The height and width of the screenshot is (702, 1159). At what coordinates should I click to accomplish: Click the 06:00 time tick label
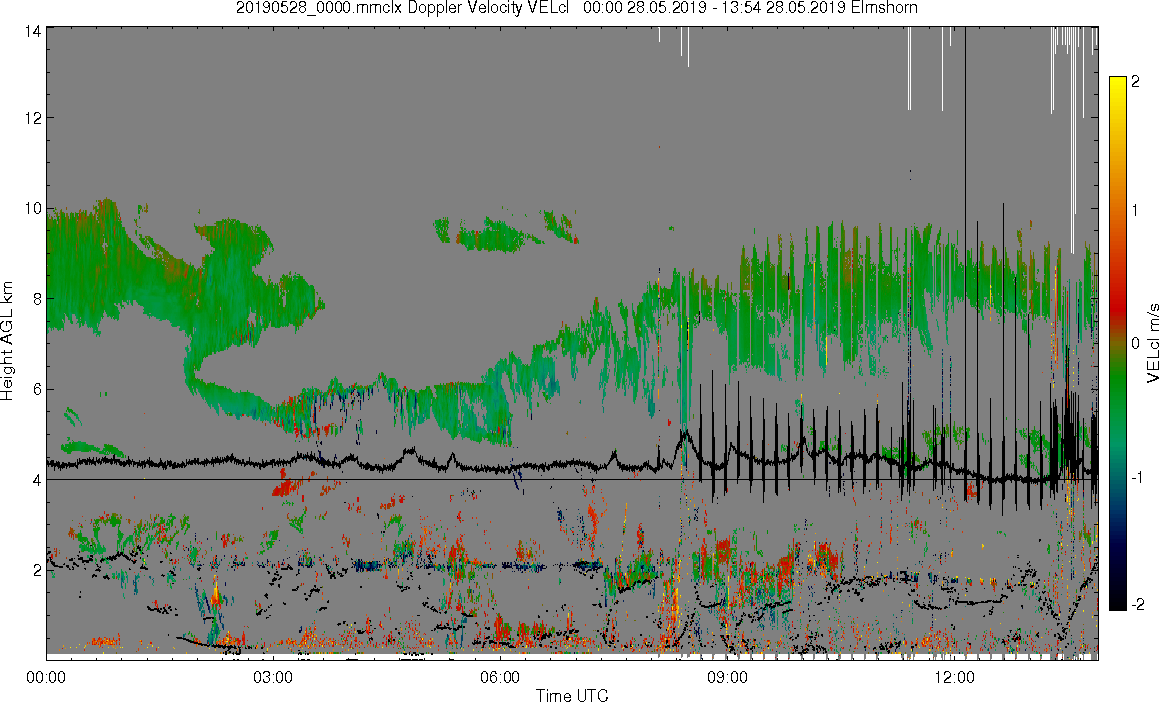click(x=500, y=677)
